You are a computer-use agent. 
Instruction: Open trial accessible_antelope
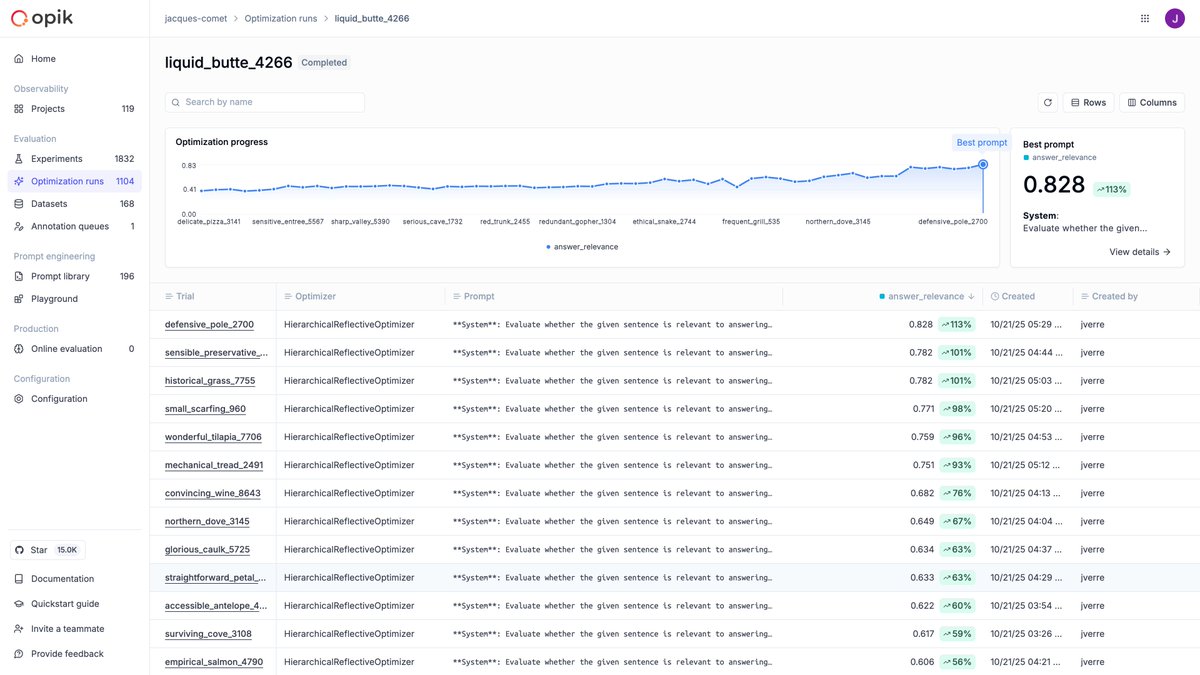[216, 606]
